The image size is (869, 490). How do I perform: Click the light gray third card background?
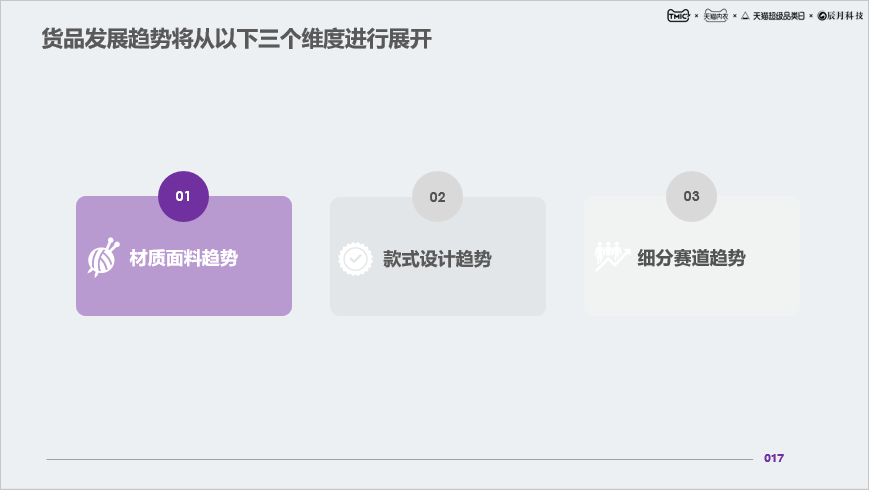point(691,294)
